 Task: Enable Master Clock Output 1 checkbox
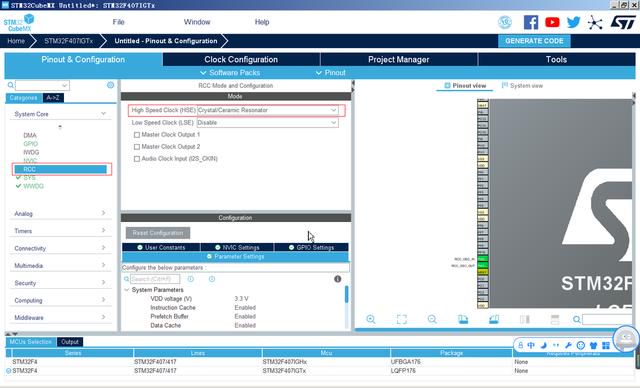(x=137, y=135)
